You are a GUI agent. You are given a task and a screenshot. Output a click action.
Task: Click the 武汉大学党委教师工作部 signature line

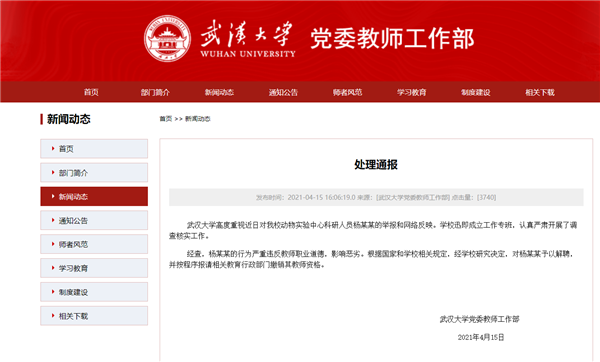click(x=479, y=319)
